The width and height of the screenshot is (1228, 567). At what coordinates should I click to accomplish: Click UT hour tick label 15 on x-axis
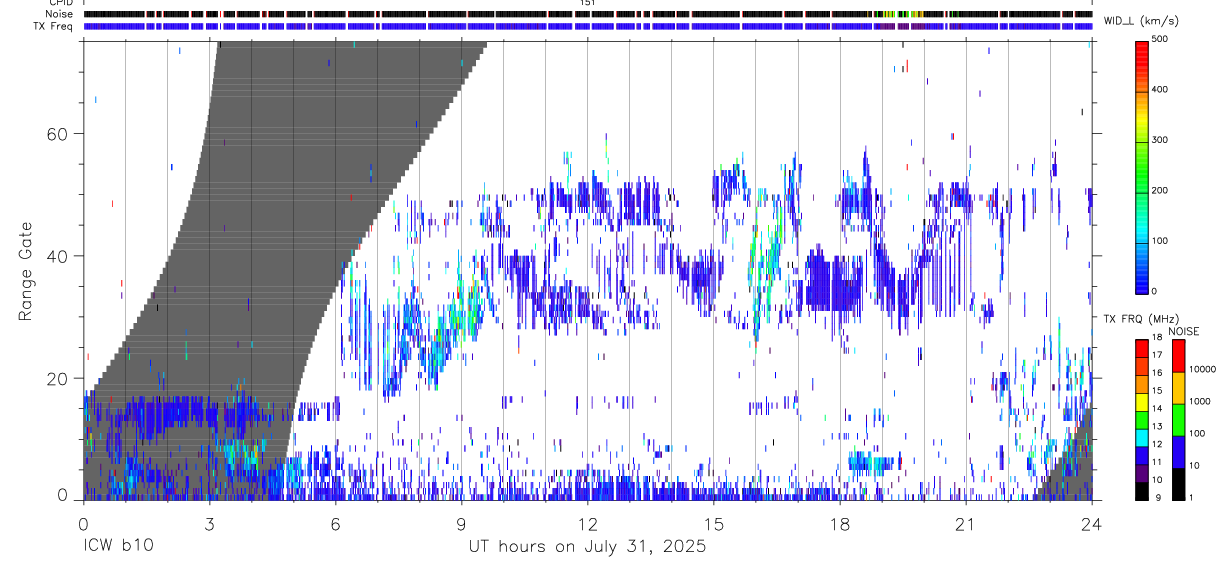714,524
